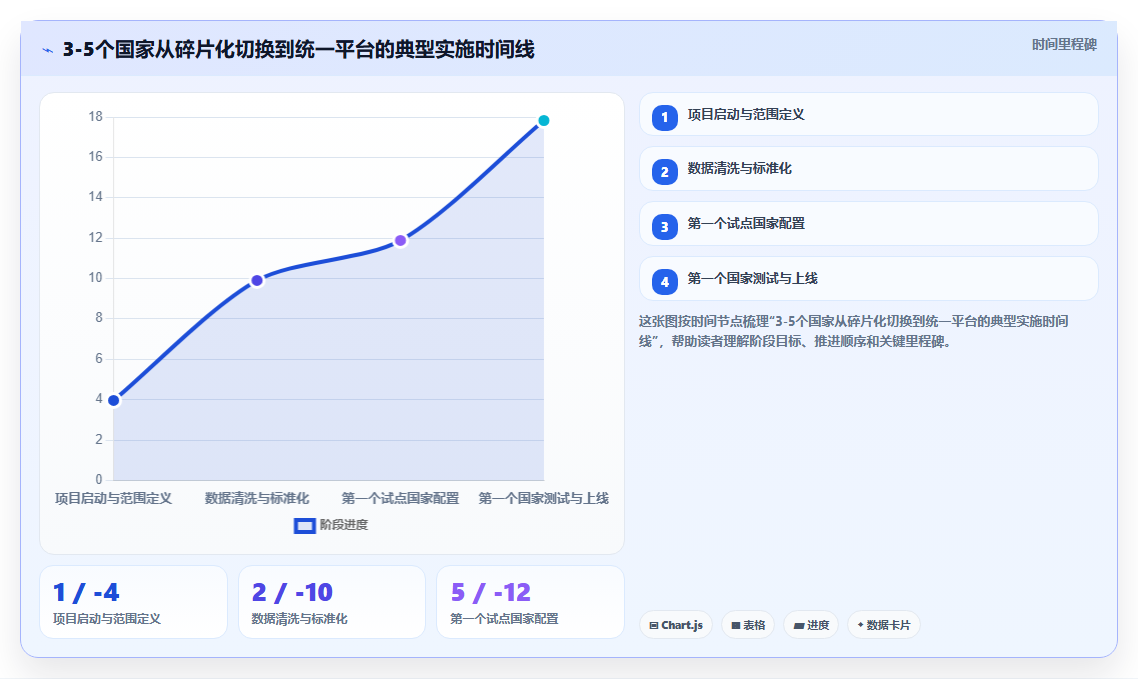Click the icon inside Chart.js tag
The image size is (1138, 679).
coord(654,625)
